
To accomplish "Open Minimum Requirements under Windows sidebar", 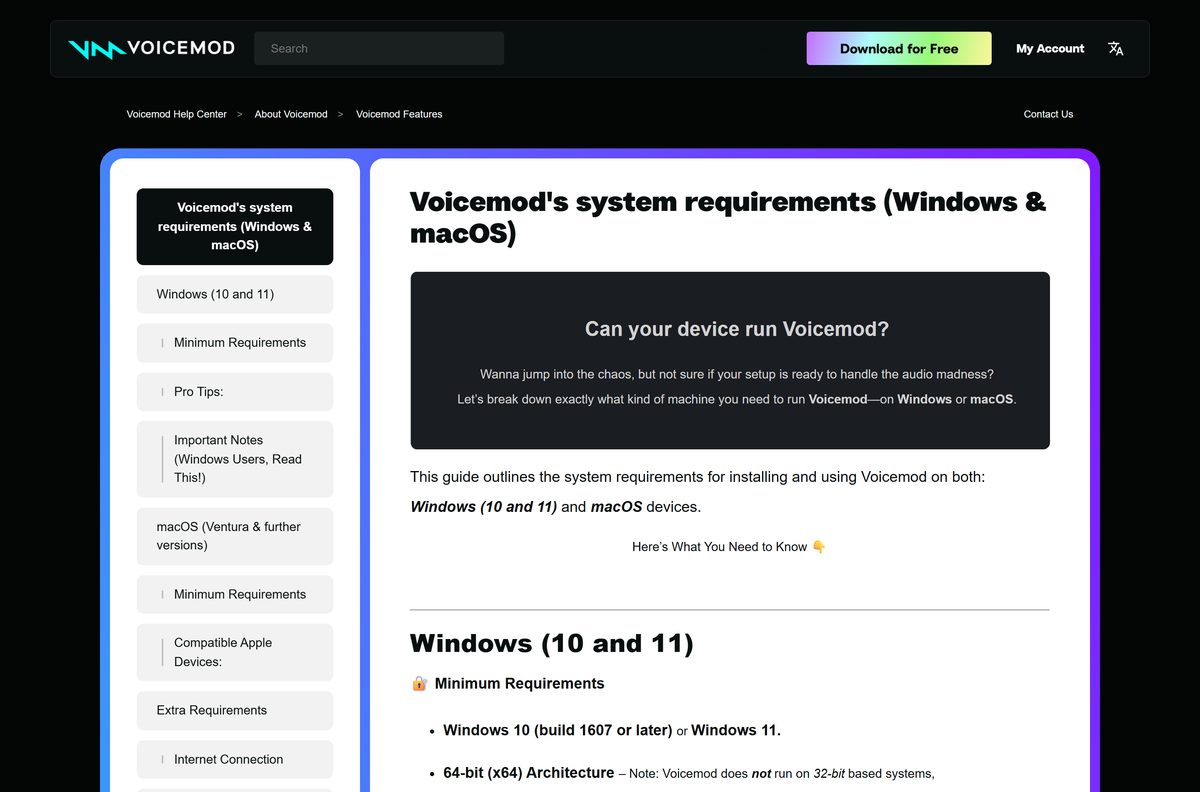I will (235, 342).
